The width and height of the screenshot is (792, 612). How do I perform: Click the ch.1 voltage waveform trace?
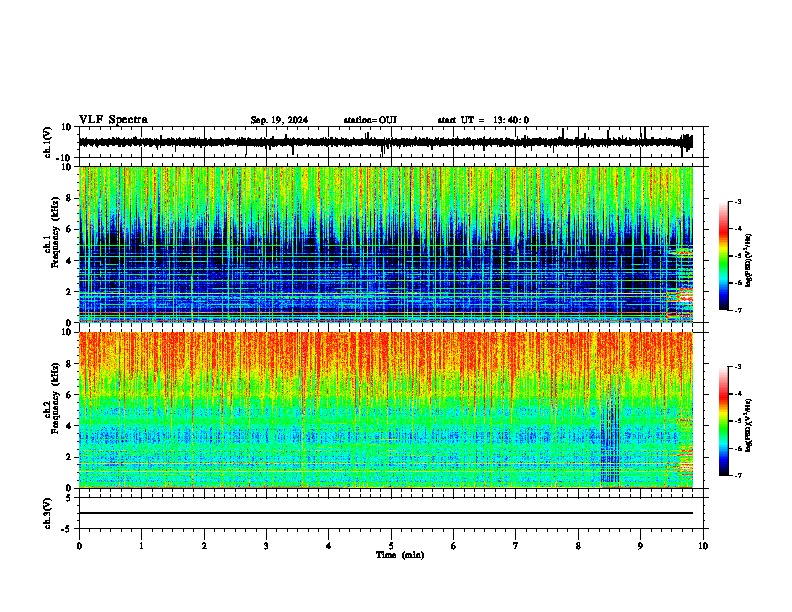385,142
